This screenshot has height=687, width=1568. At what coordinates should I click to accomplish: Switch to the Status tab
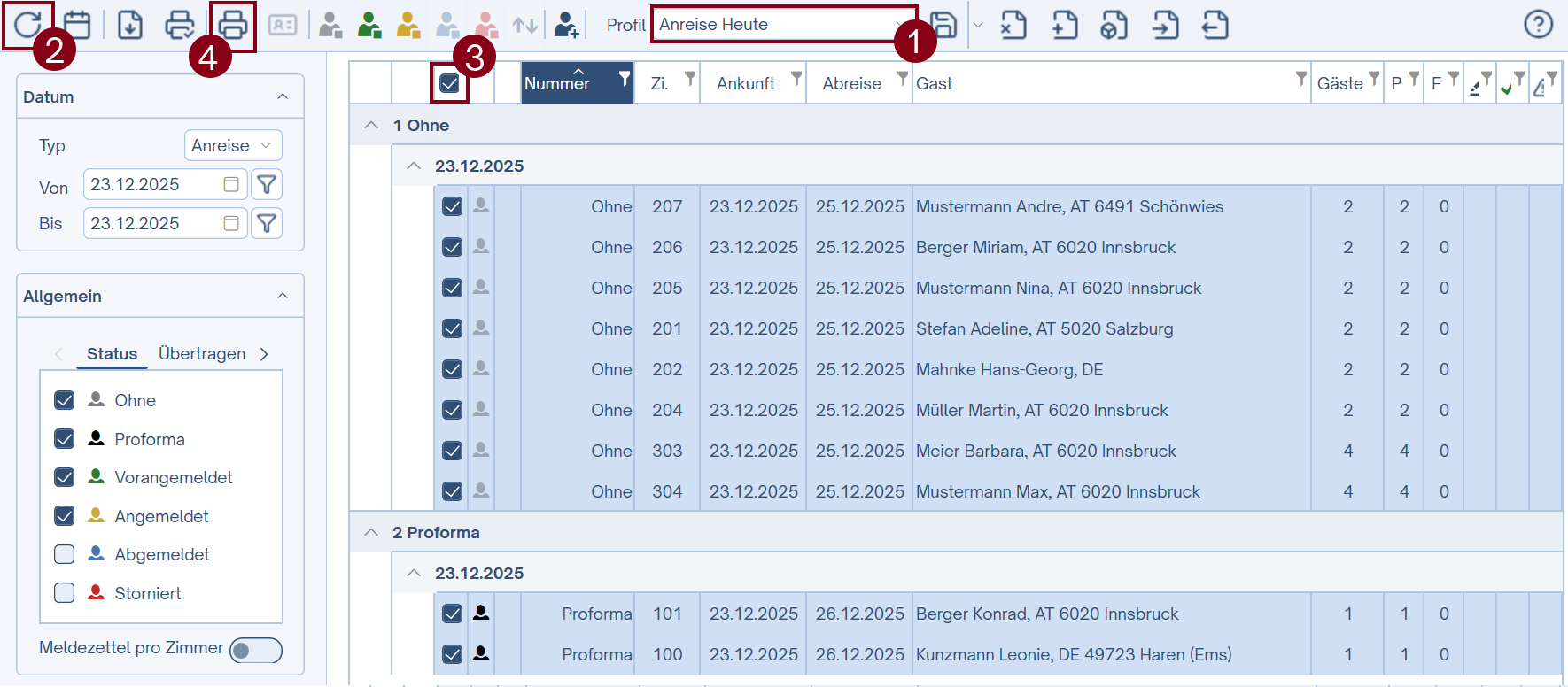[x=112, y=353]
